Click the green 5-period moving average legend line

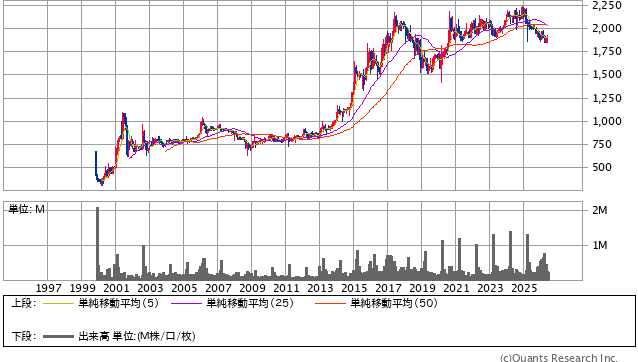click(58, 303)
